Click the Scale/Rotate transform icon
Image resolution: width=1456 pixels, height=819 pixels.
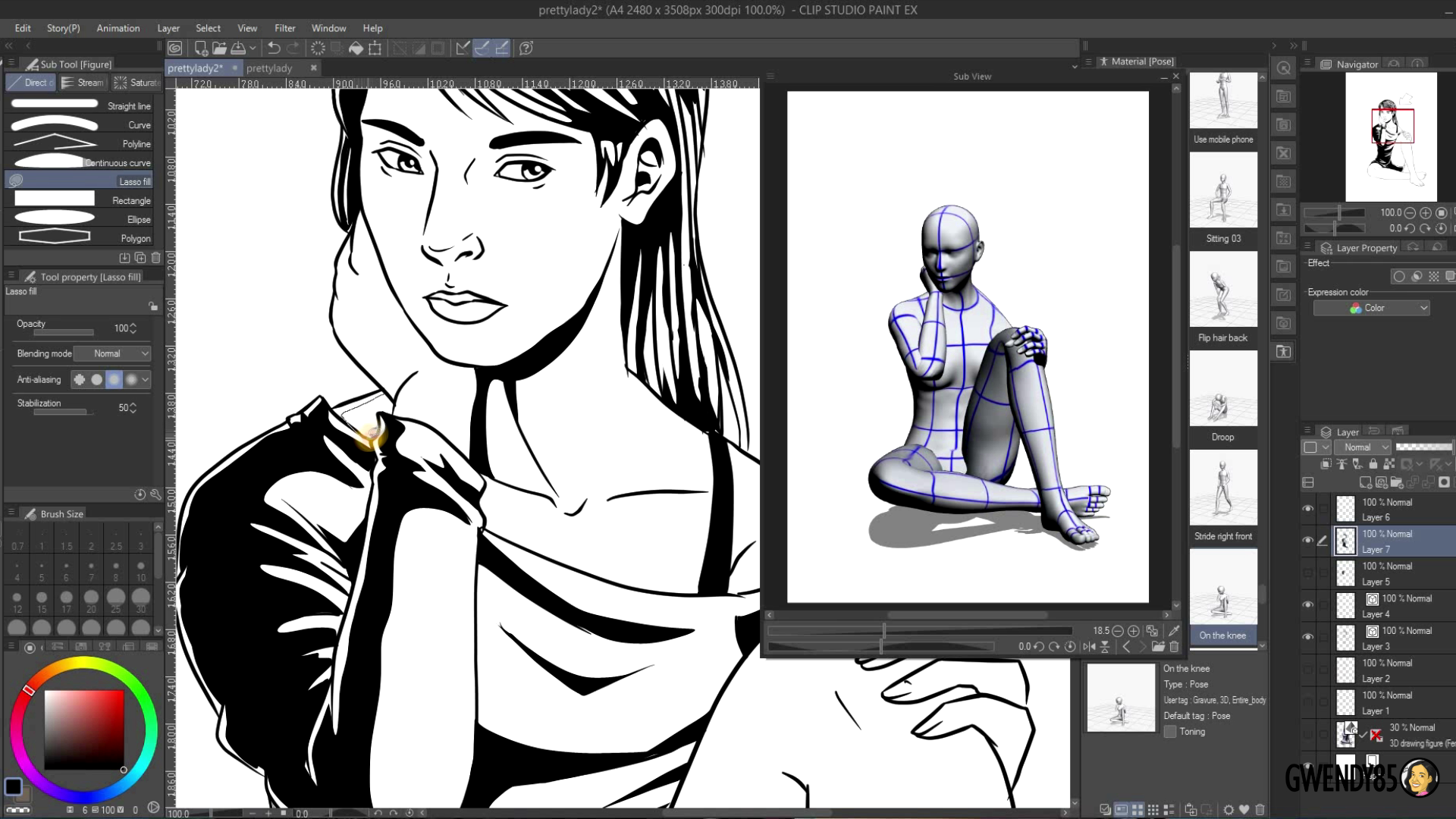(375, 49)
